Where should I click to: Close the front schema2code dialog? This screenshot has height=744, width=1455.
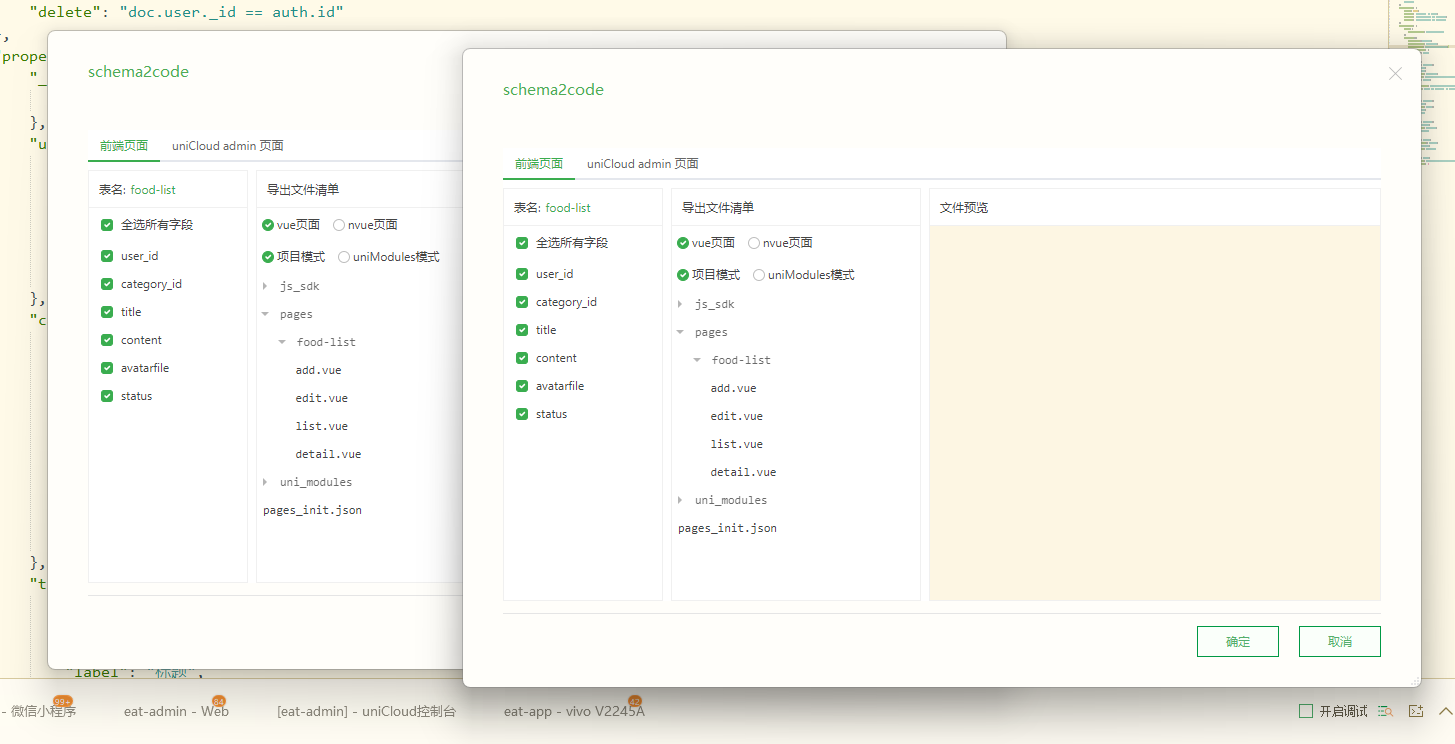[x=1395, y=74]
